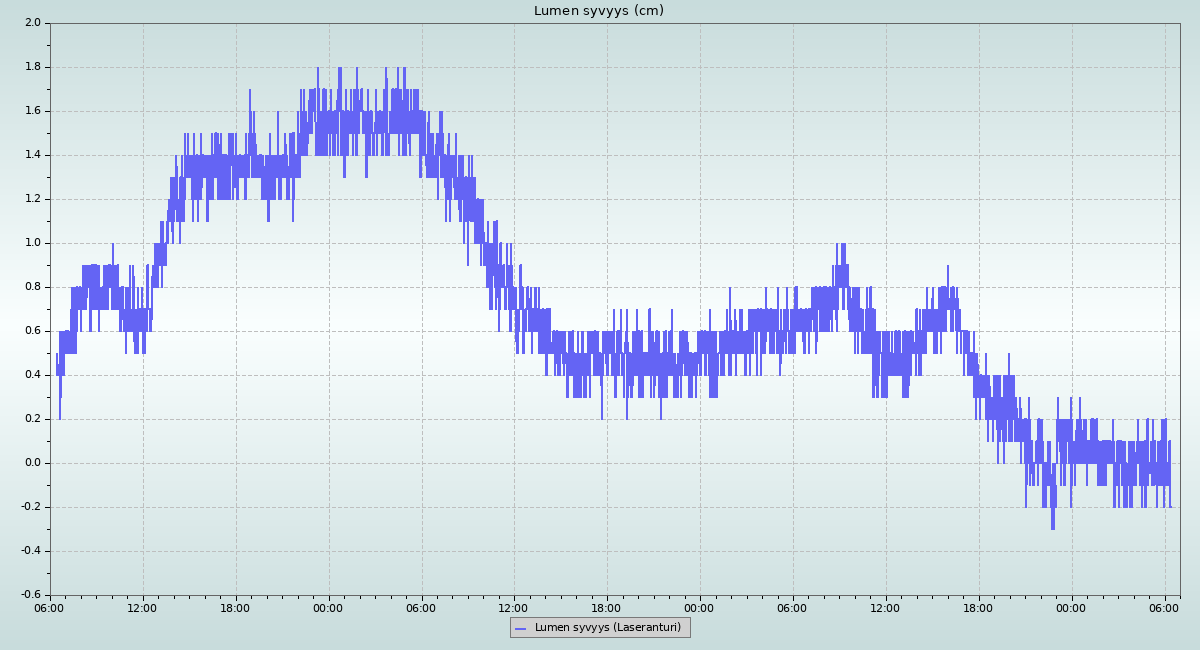Select the 1.4 value on the y-axis
Image resolution: width=1200 pixels, height=650 pixels.
click(32, 155)
